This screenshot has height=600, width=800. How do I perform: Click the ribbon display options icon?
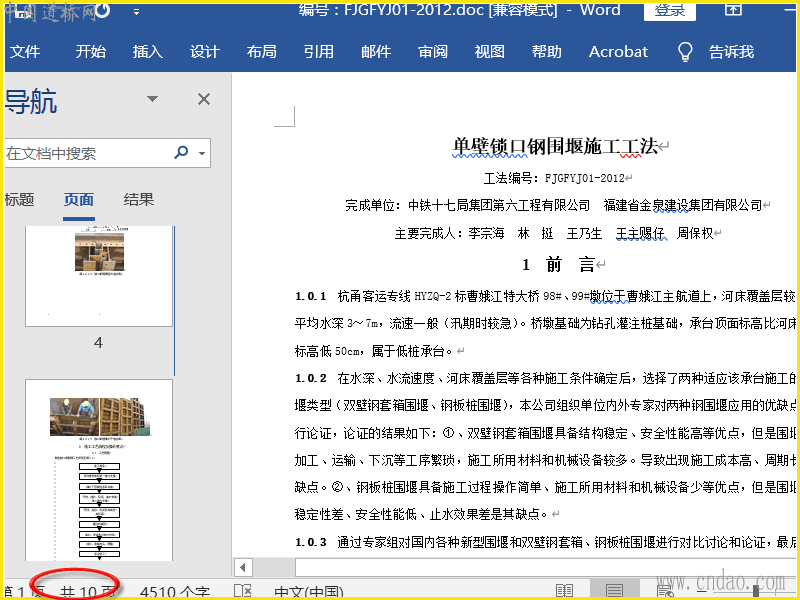pyautogui.click(x=733, y=10)
